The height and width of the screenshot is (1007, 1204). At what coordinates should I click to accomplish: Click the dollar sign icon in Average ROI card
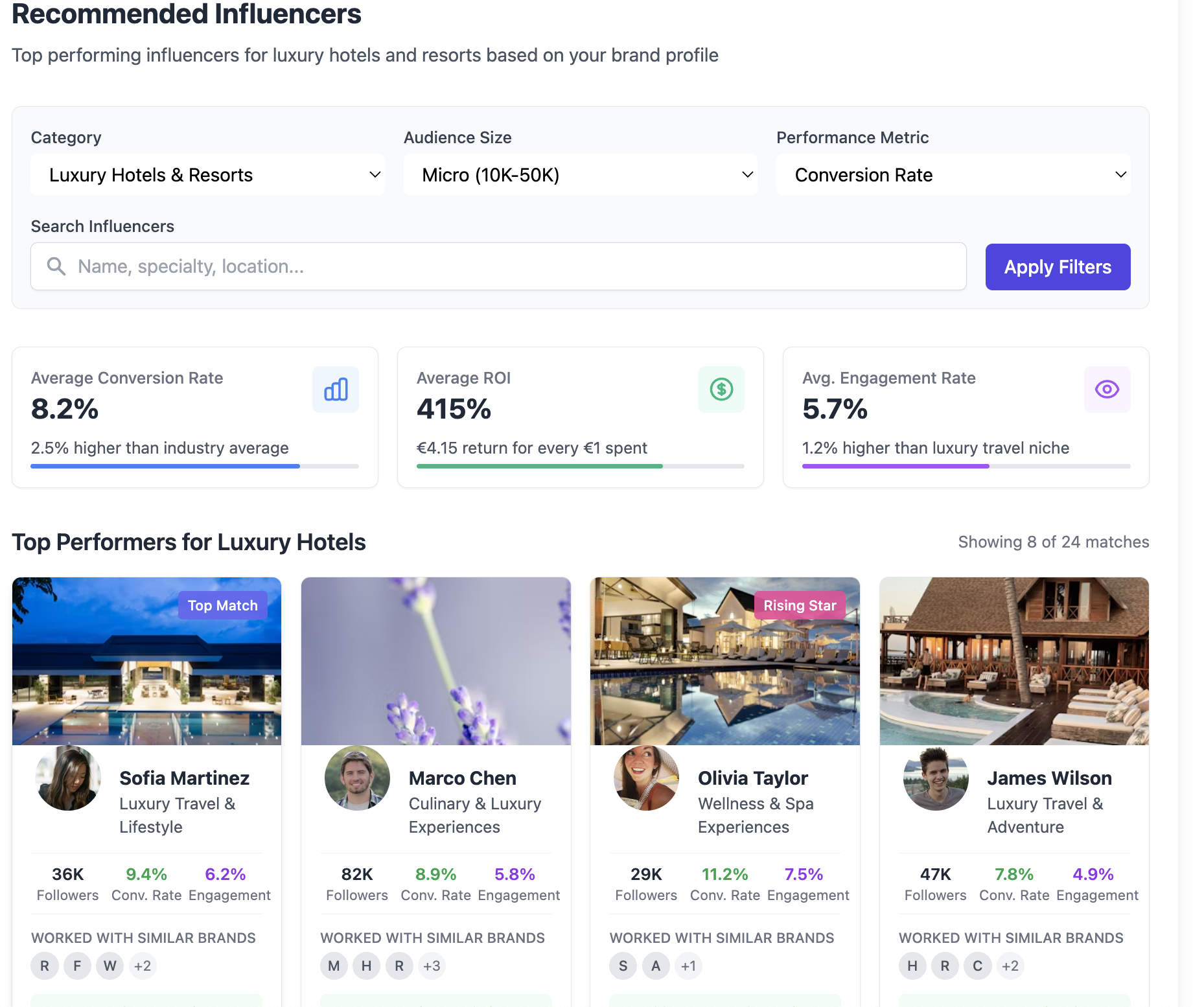721,389
